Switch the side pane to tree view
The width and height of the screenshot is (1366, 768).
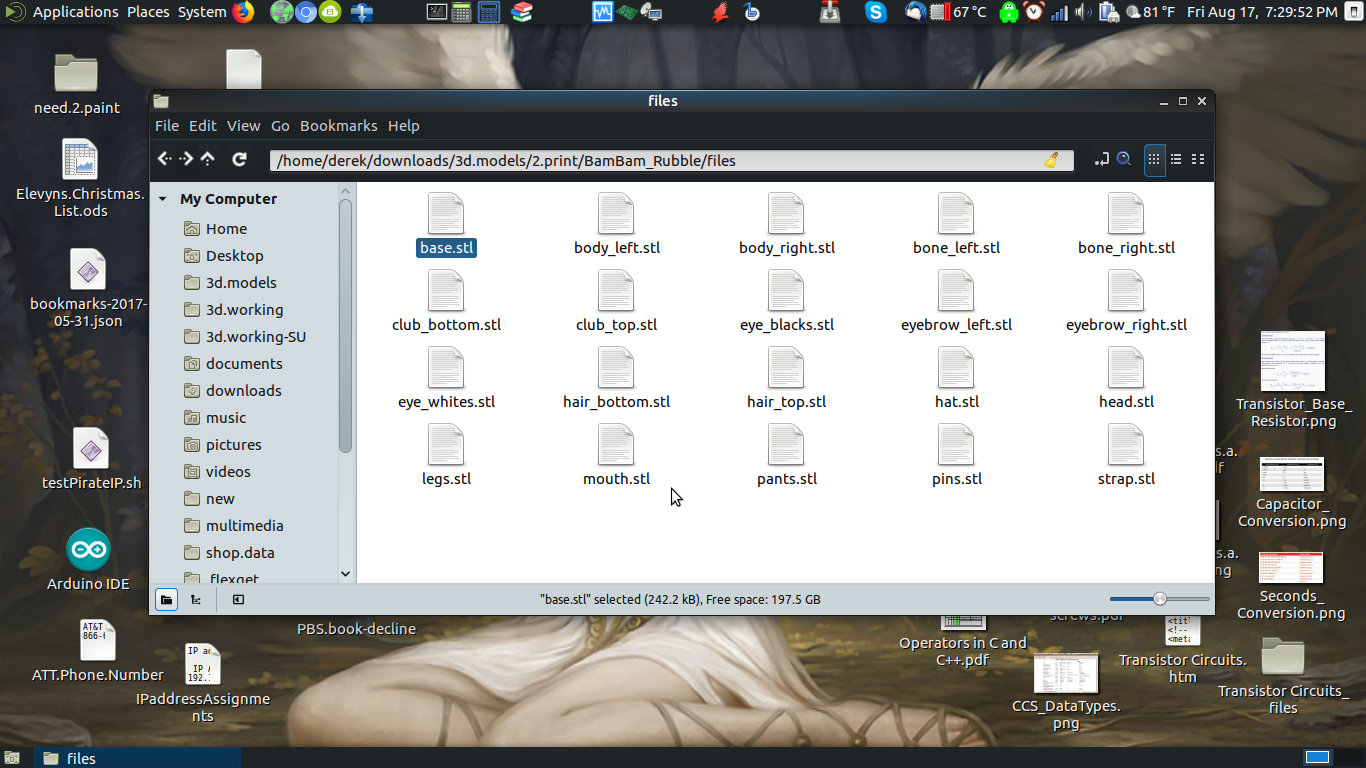point(196,599)
